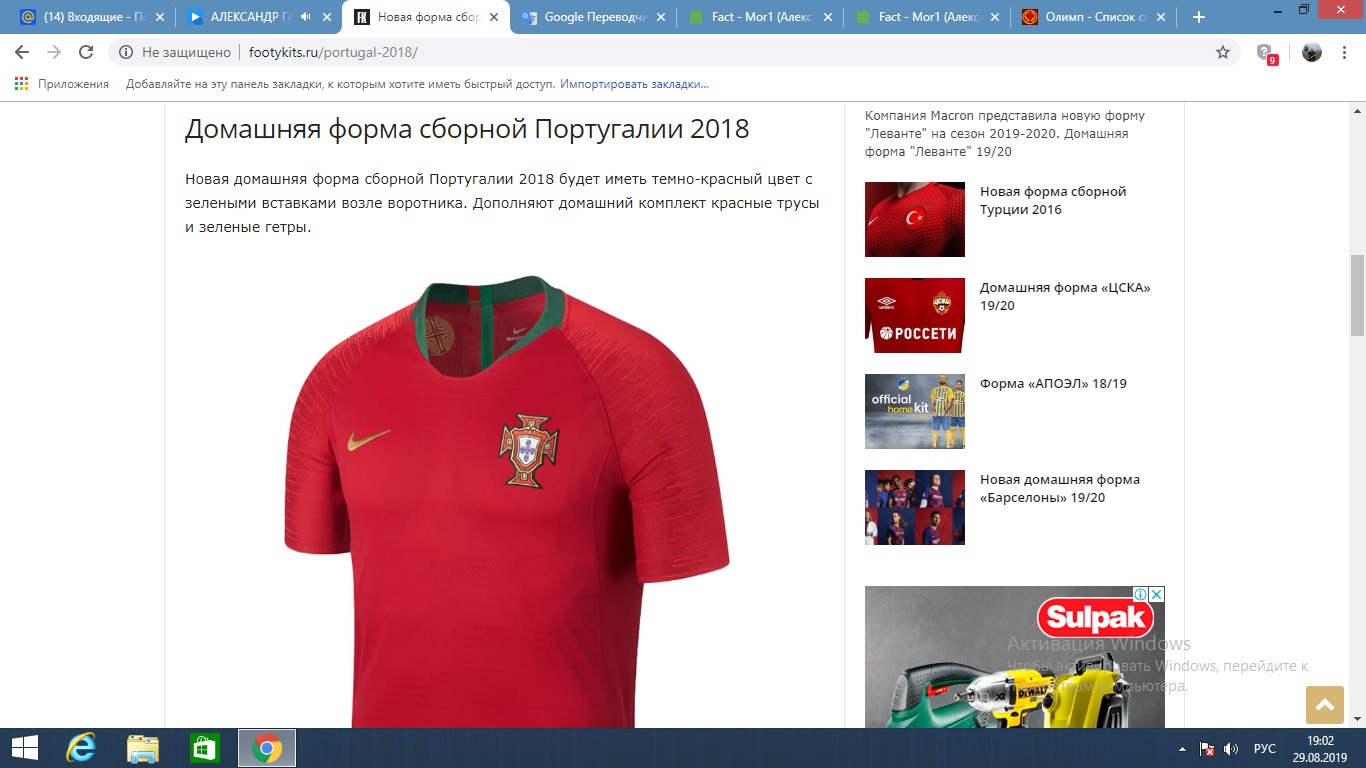Click the APOEL 'official home kit' thumbnail
Screen dimensions: 1366x768
915,411
